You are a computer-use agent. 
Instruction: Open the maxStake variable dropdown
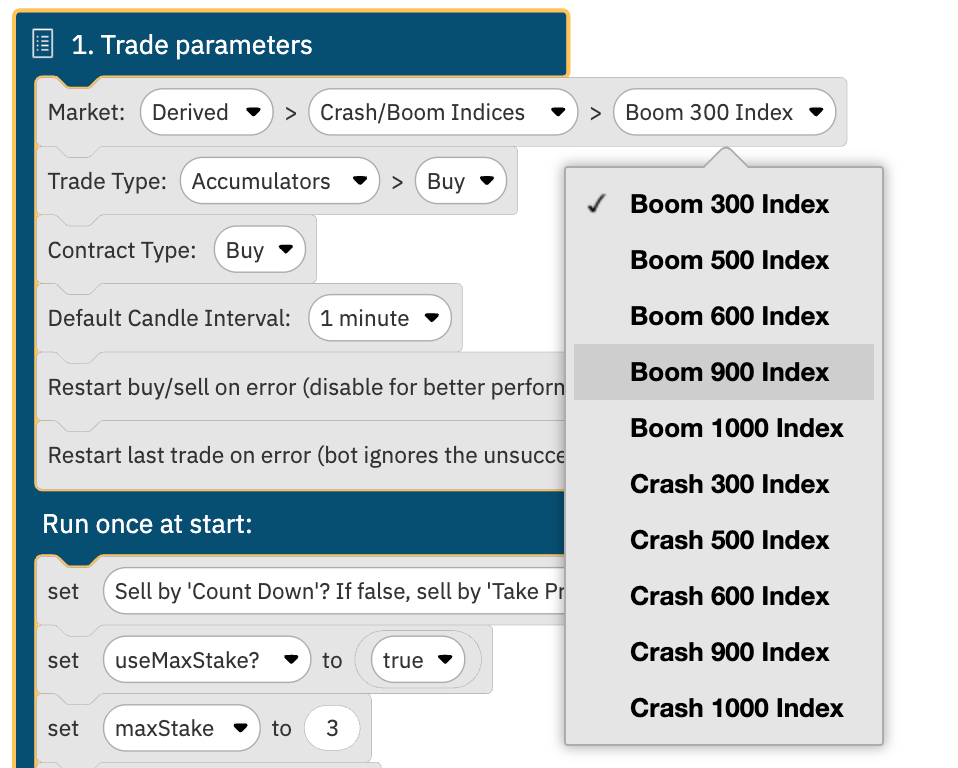[x=182, y=728]
